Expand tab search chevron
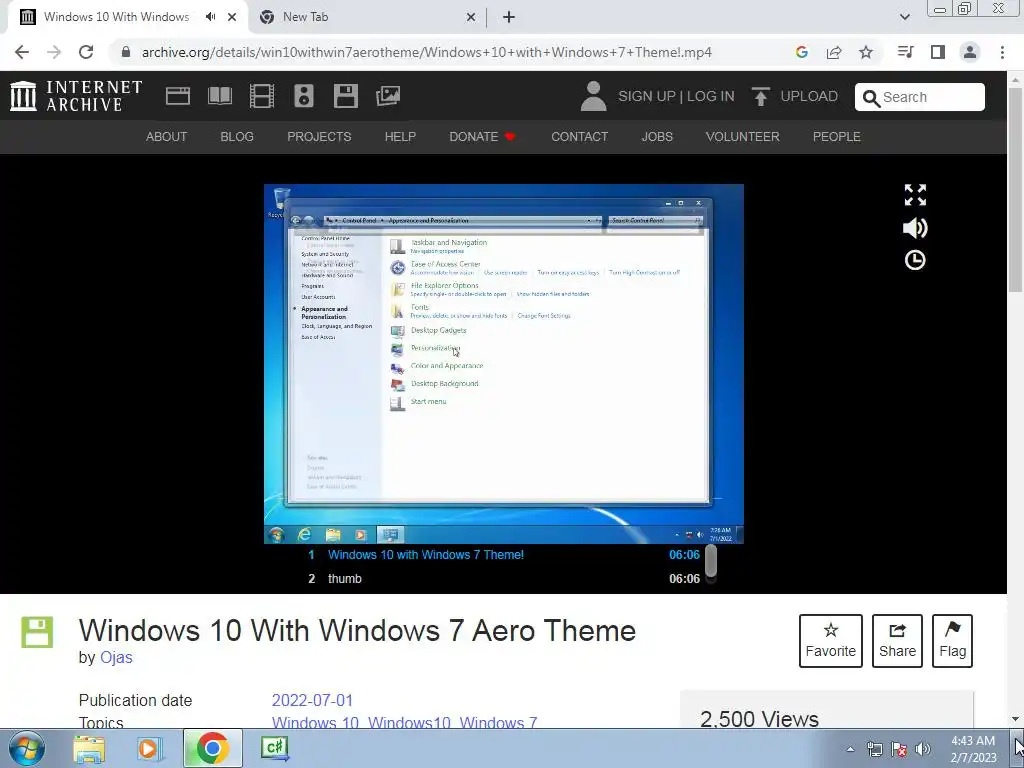The image size is (1024, 768). point(904,17)
